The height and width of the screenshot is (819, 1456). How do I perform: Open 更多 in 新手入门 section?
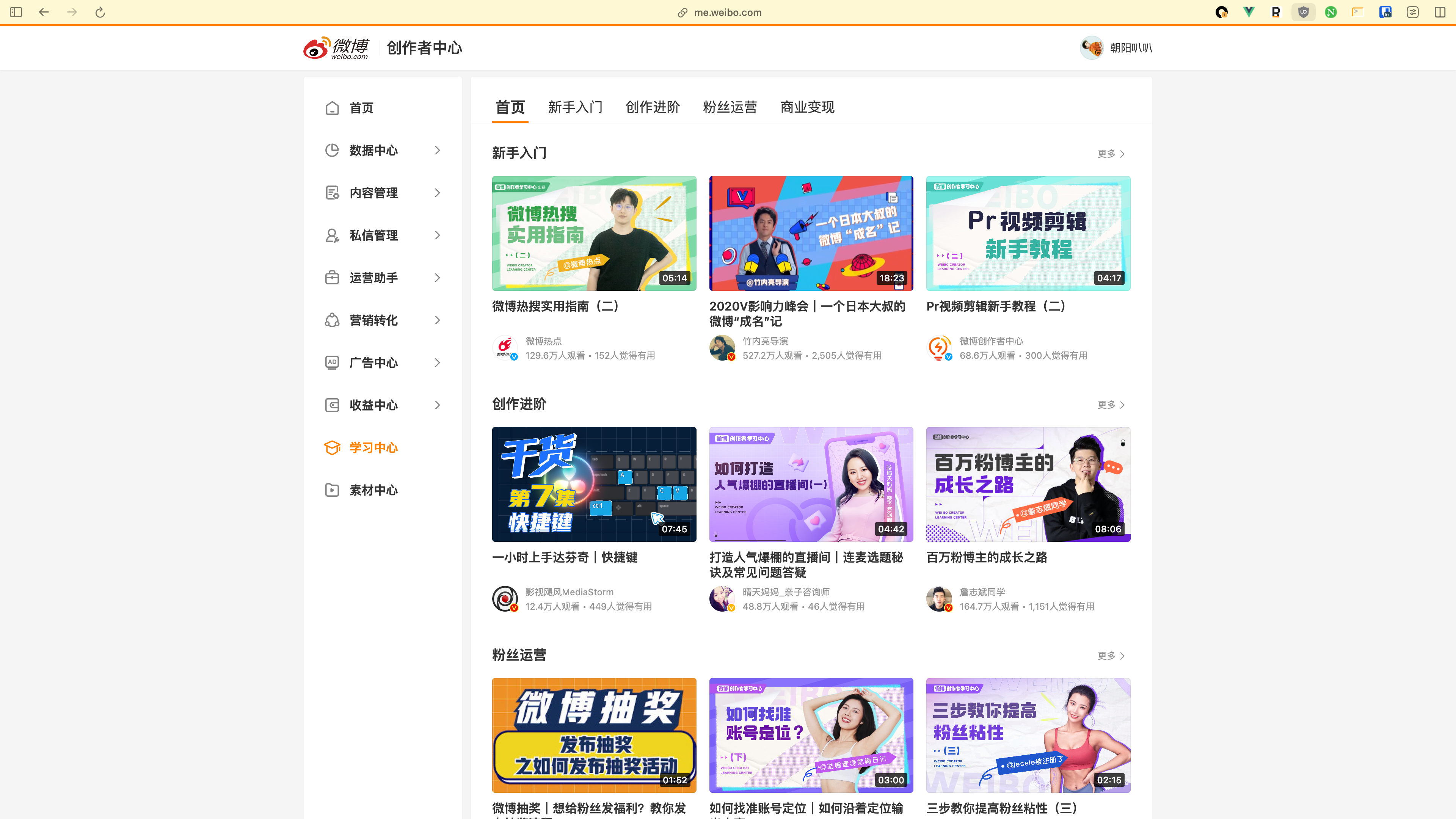[x=1111, y=154]
